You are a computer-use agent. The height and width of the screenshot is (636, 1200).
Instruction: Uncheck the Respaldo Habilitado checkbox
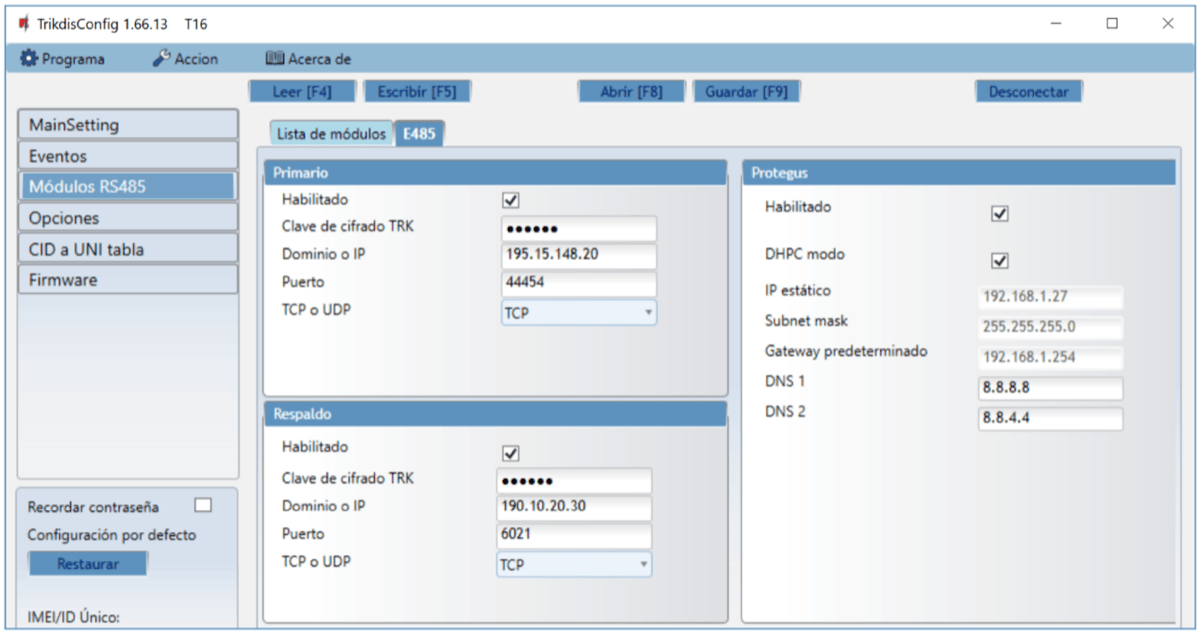[511, 453]
